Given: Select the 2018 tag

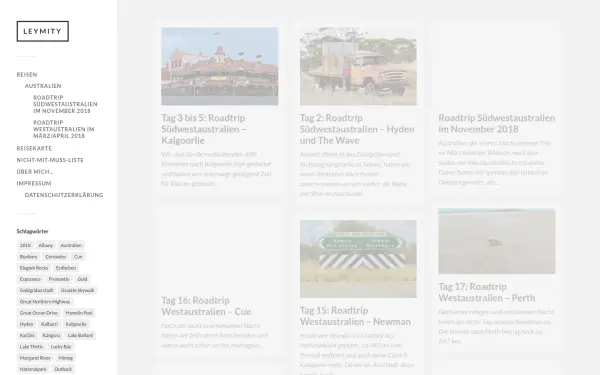Looking at the screenshot, I should pos(25,245).
